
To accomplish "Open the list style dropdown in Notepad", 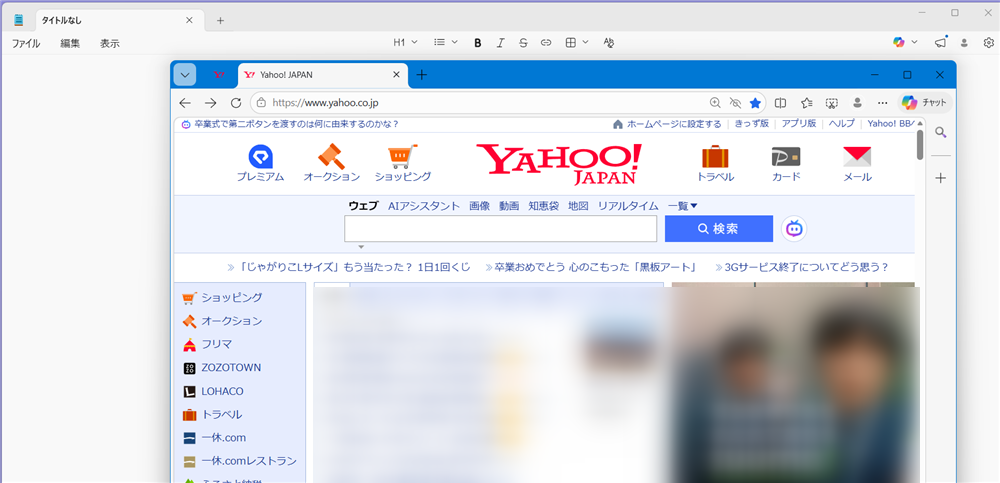I will (x=446, y=43).
